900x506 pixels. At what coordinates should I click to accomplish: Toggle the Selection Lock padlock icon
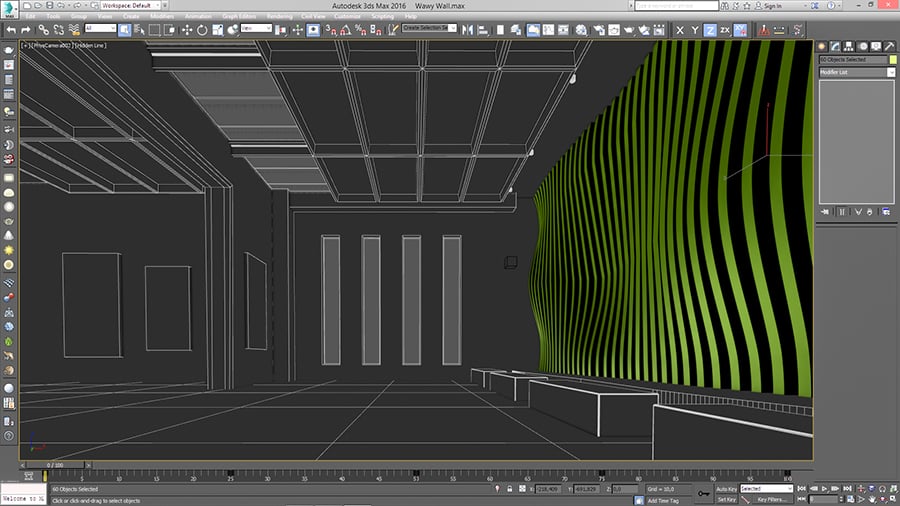509,489
